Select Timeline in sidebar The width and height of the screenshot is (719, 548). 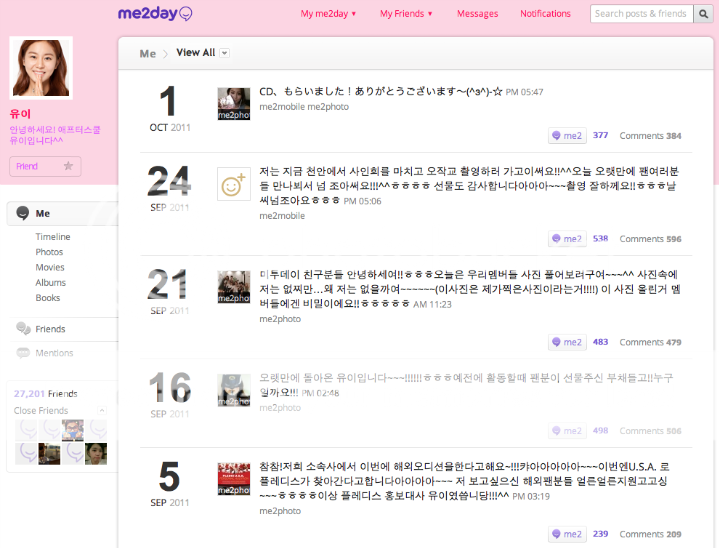click(53, 237)
